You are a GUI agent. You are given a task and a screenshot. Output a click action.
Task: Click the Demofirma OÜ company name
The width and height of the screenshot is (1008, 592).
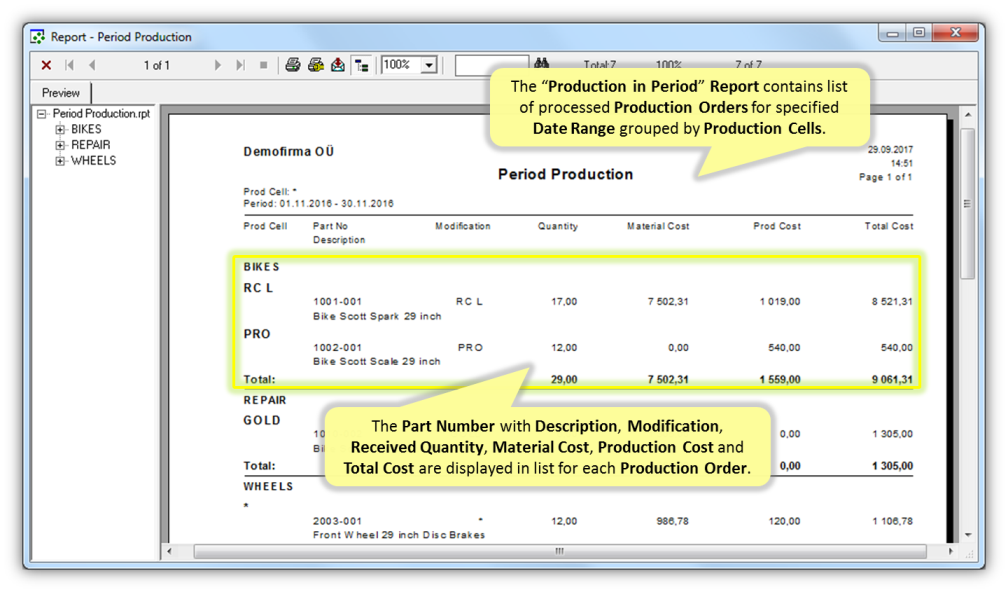click(289, 152)
